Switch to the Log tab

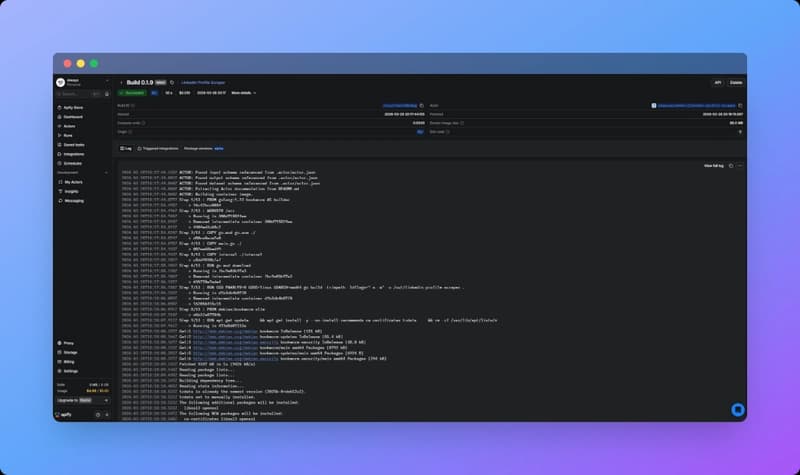click(126, 148)
